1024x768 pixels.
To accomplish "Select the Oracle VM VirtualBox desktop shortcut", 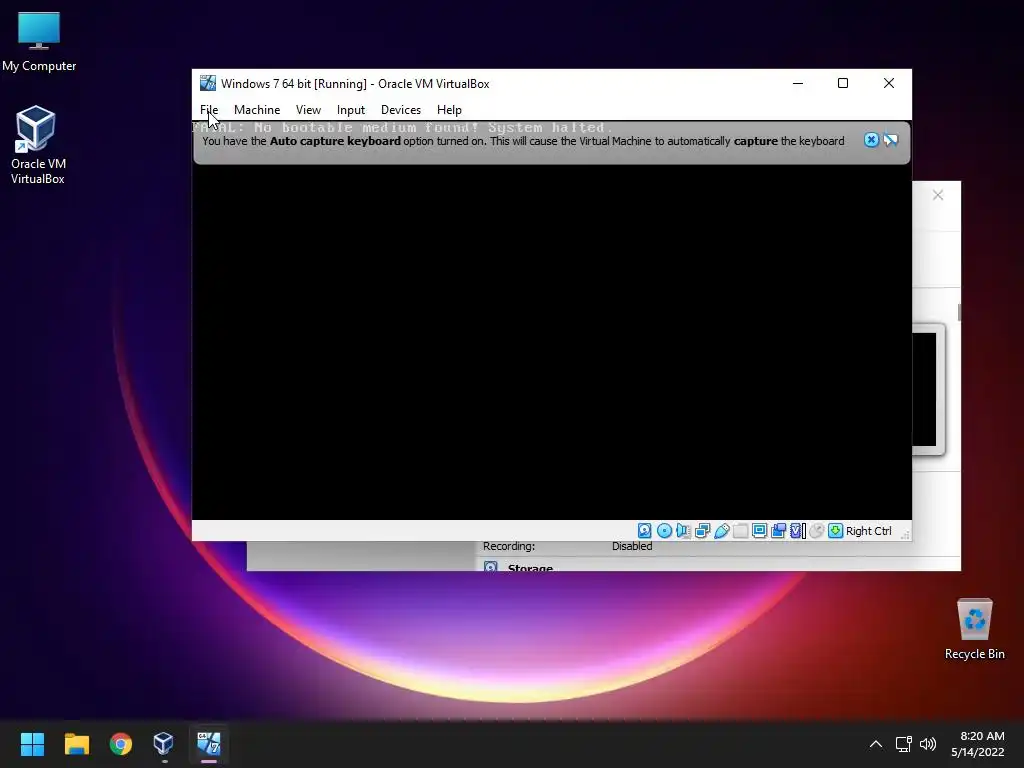I will tap(37, 145).
